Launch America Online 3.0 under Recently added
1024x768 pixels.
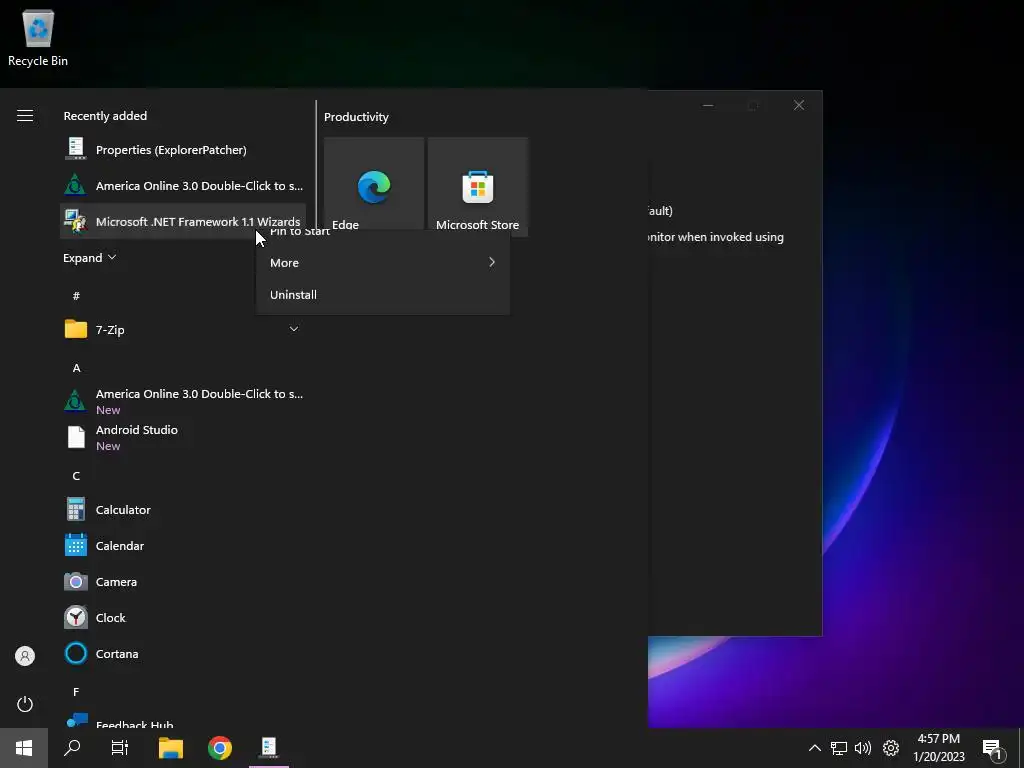point(183,185)
